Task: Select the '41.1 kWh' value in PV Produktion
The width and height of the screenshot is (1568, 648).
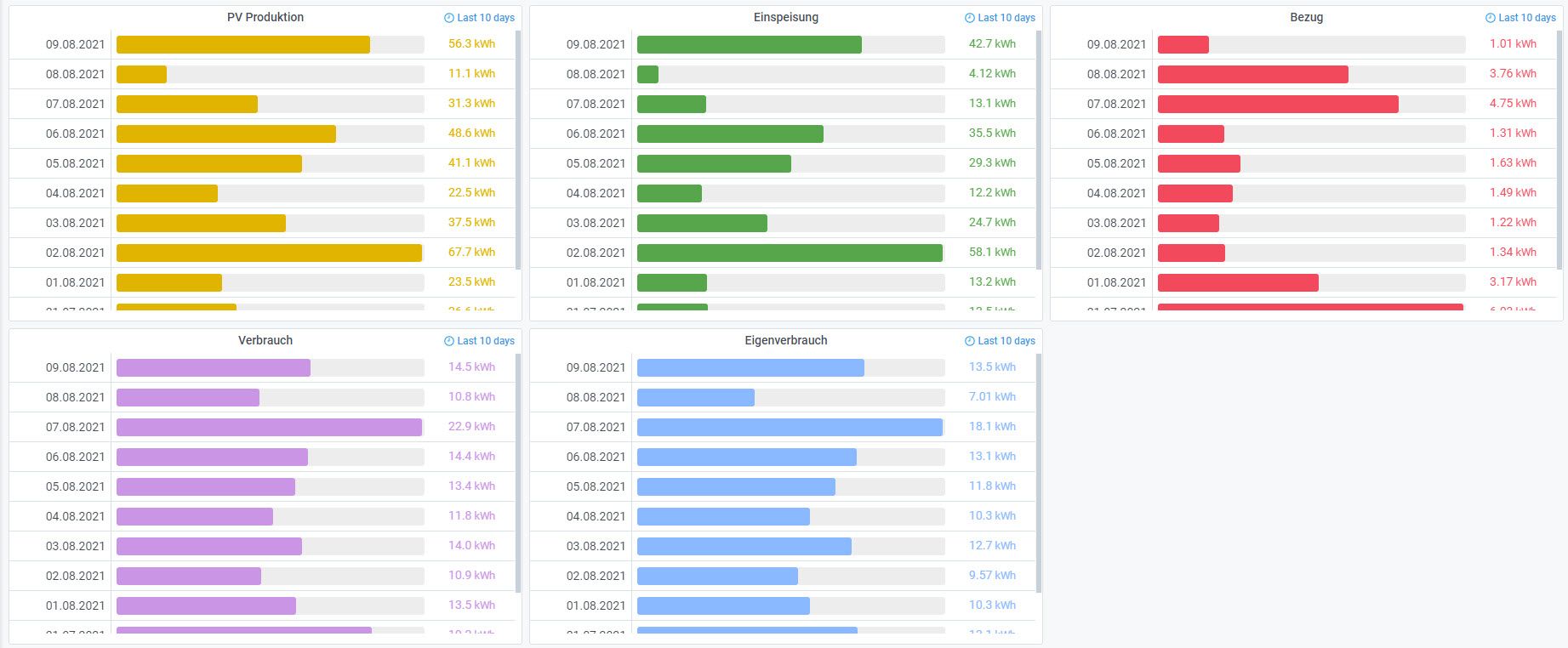Action: click(471, 163)
